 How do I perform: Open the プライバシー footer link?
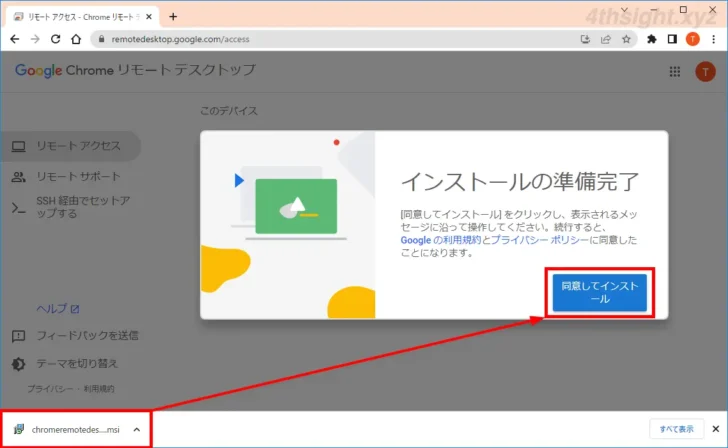[50, 389]
